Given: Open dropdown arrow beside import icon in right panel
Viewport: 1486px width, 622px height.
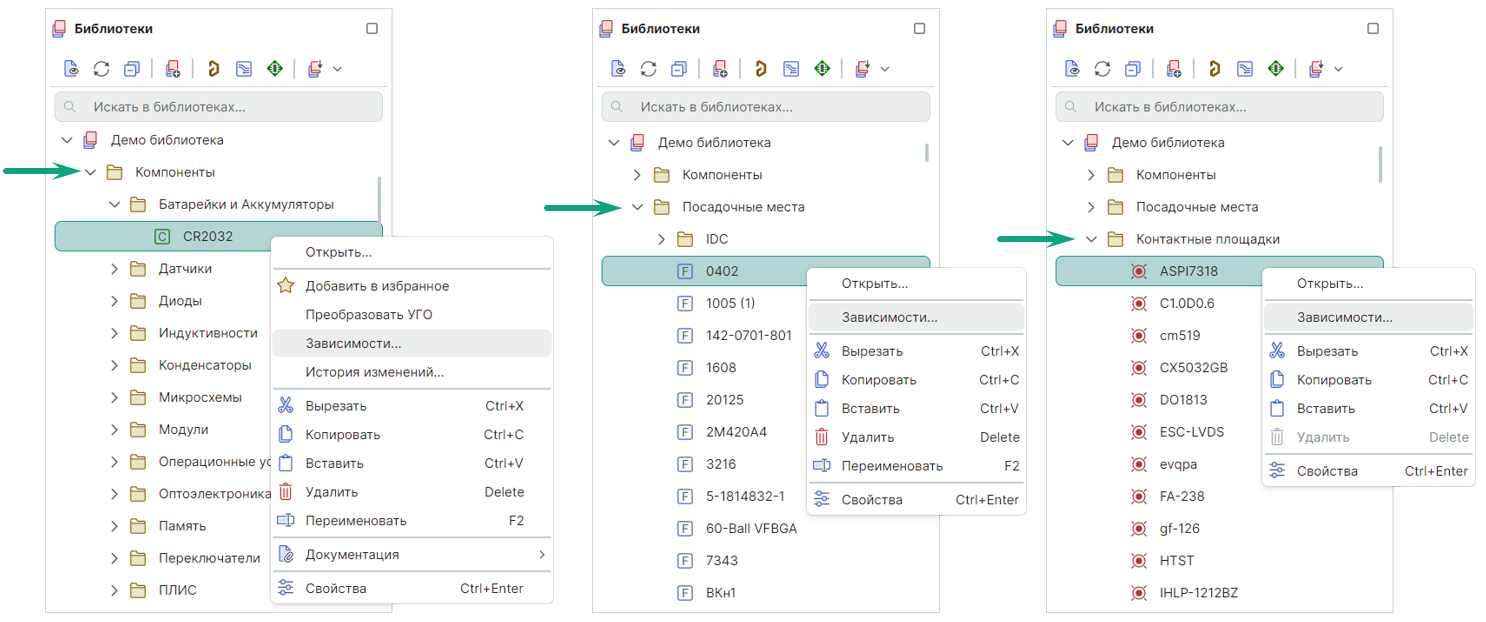Looking at the screenshot, I should [1338, 69].
